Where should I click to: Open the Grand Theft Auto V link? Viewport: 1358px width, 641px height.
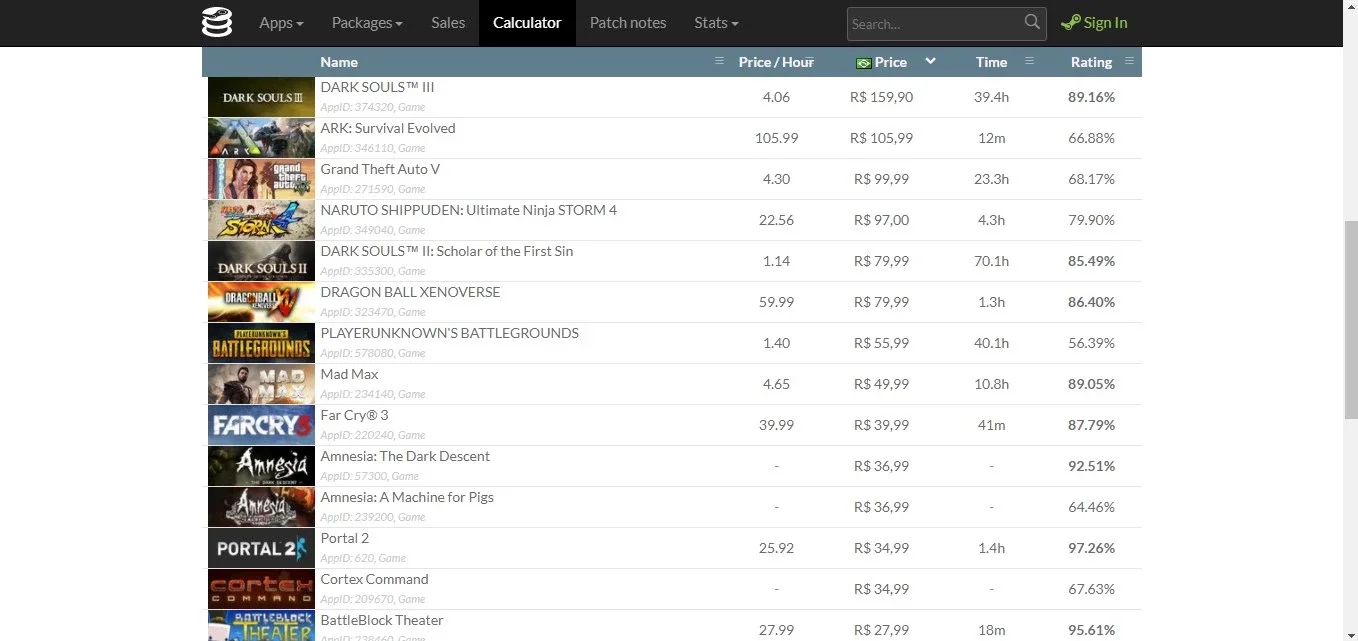[x=380, y=169]
